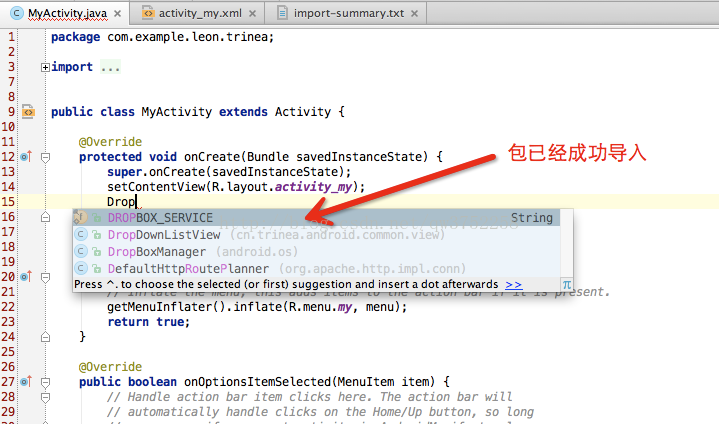Click the class icon beside DropDownListView
This screenshot has height=424, width=719.
[81, 235]
